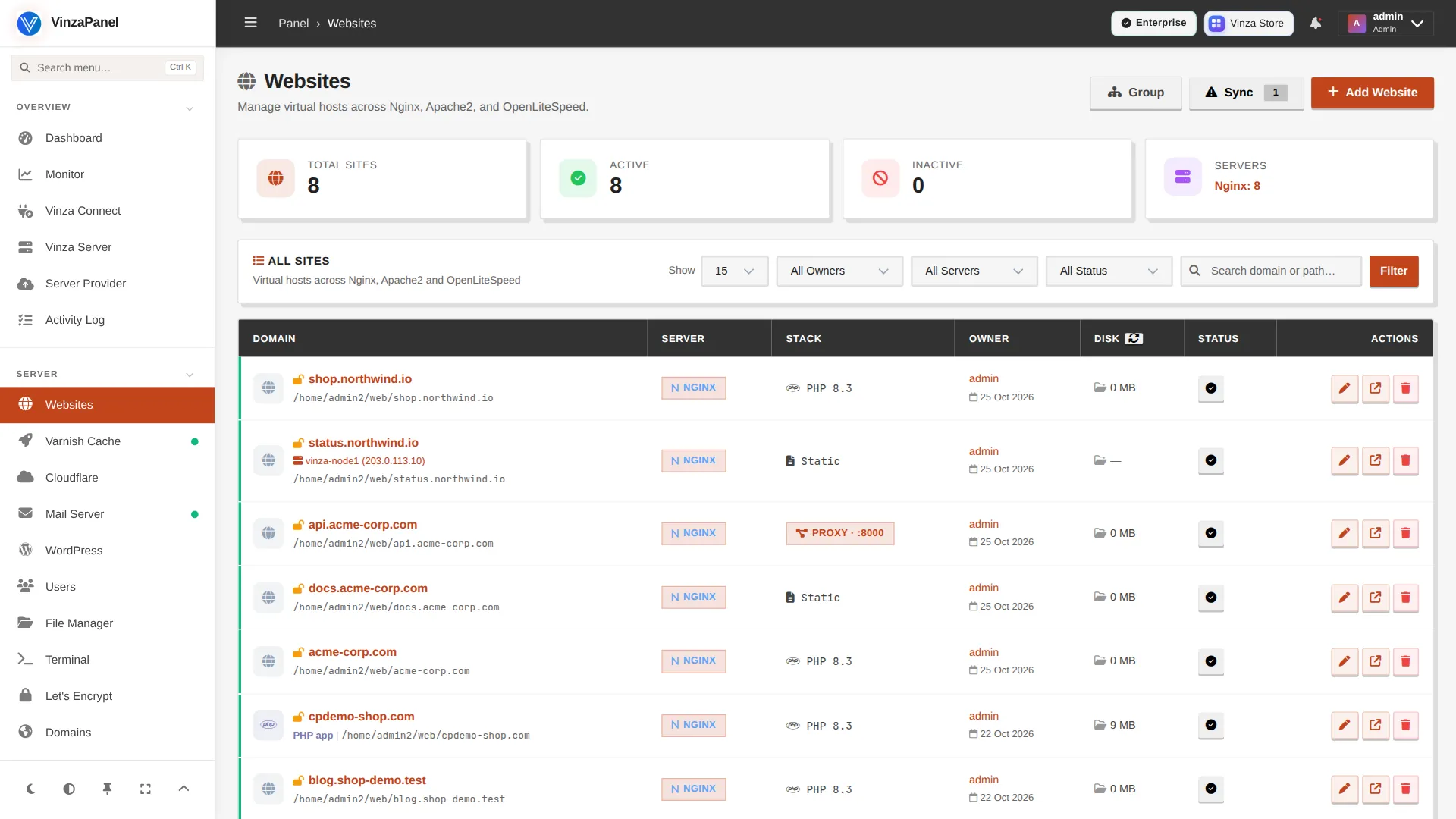
Task: Toggle status of acme-corp.com
Action: (x=1211, y=661)
